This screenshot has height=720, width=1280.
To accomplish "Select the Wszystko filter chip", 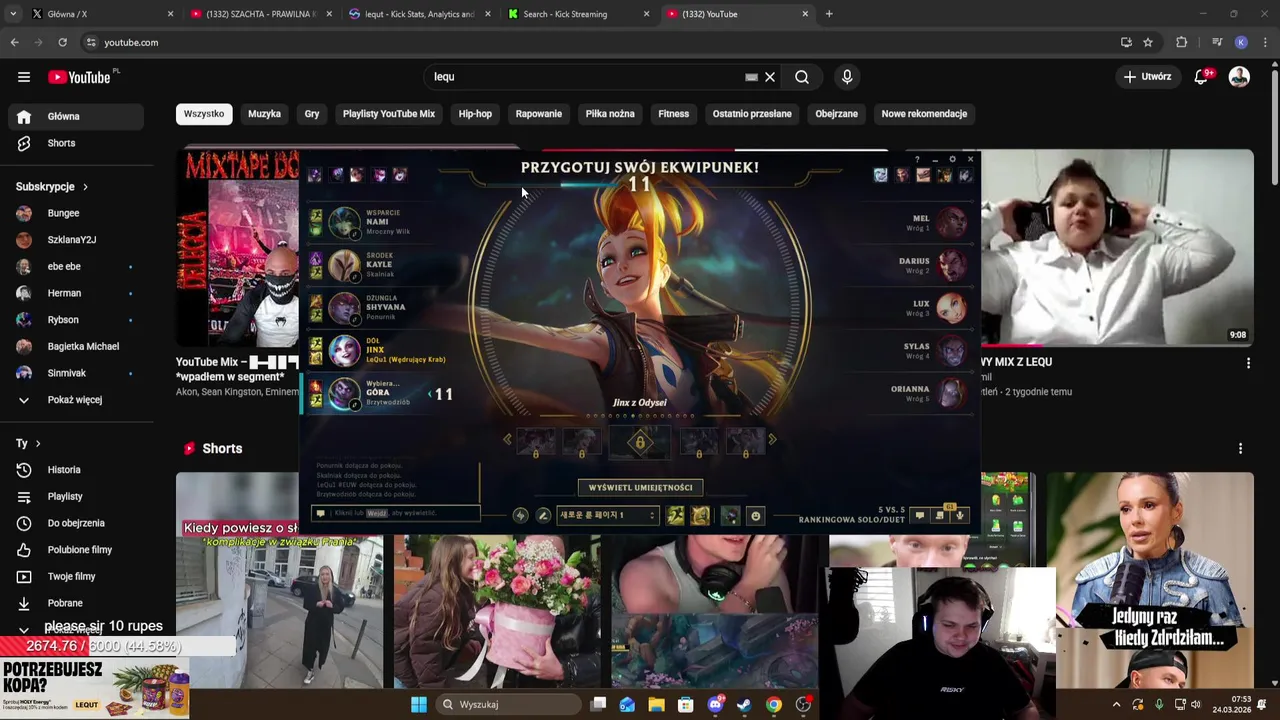I will 204,114.
